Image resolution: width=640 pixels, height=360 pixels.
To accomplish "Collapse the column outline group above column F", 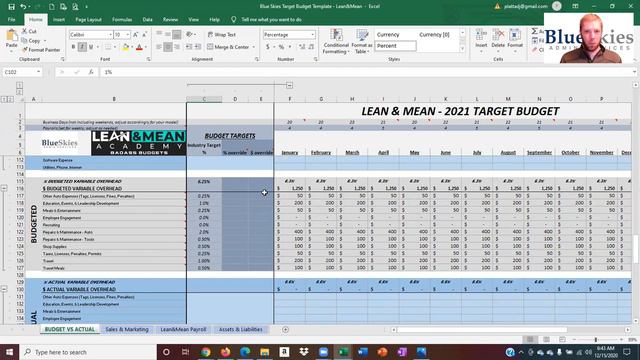I will coord(289,85).
